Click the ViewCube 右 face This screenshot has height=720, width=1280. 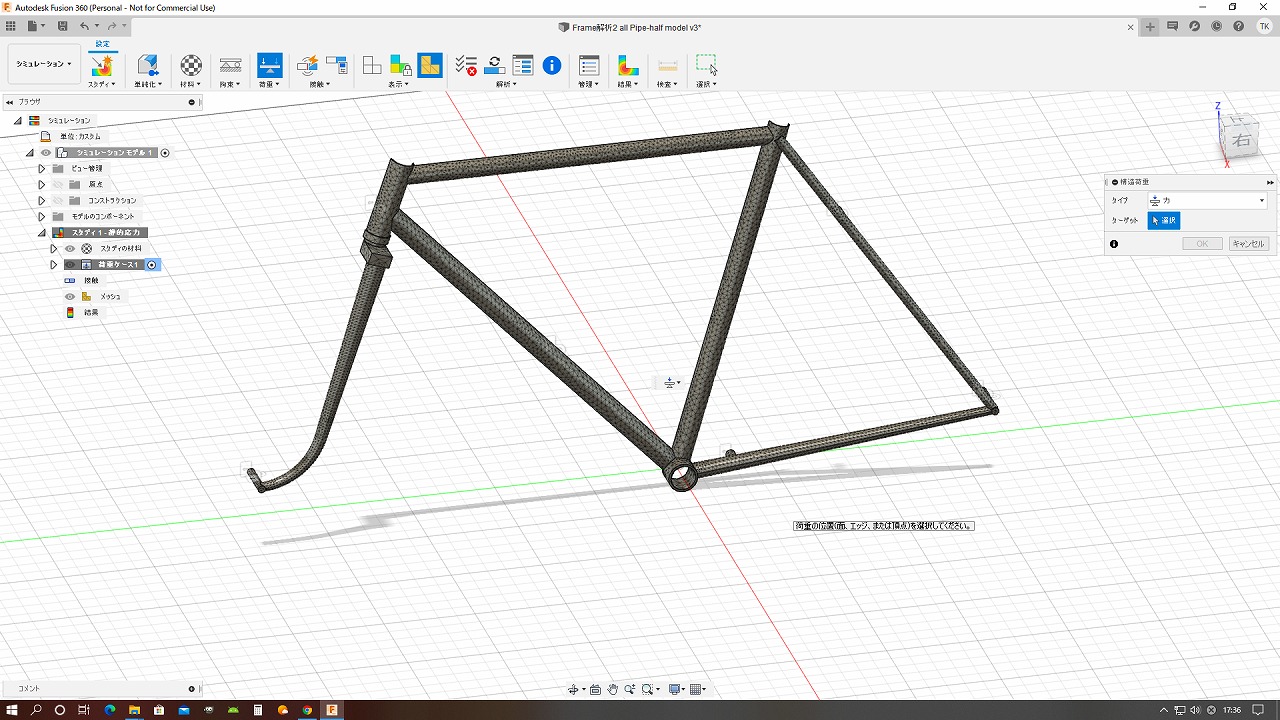pyautogui.click(x=1241, y=140)
